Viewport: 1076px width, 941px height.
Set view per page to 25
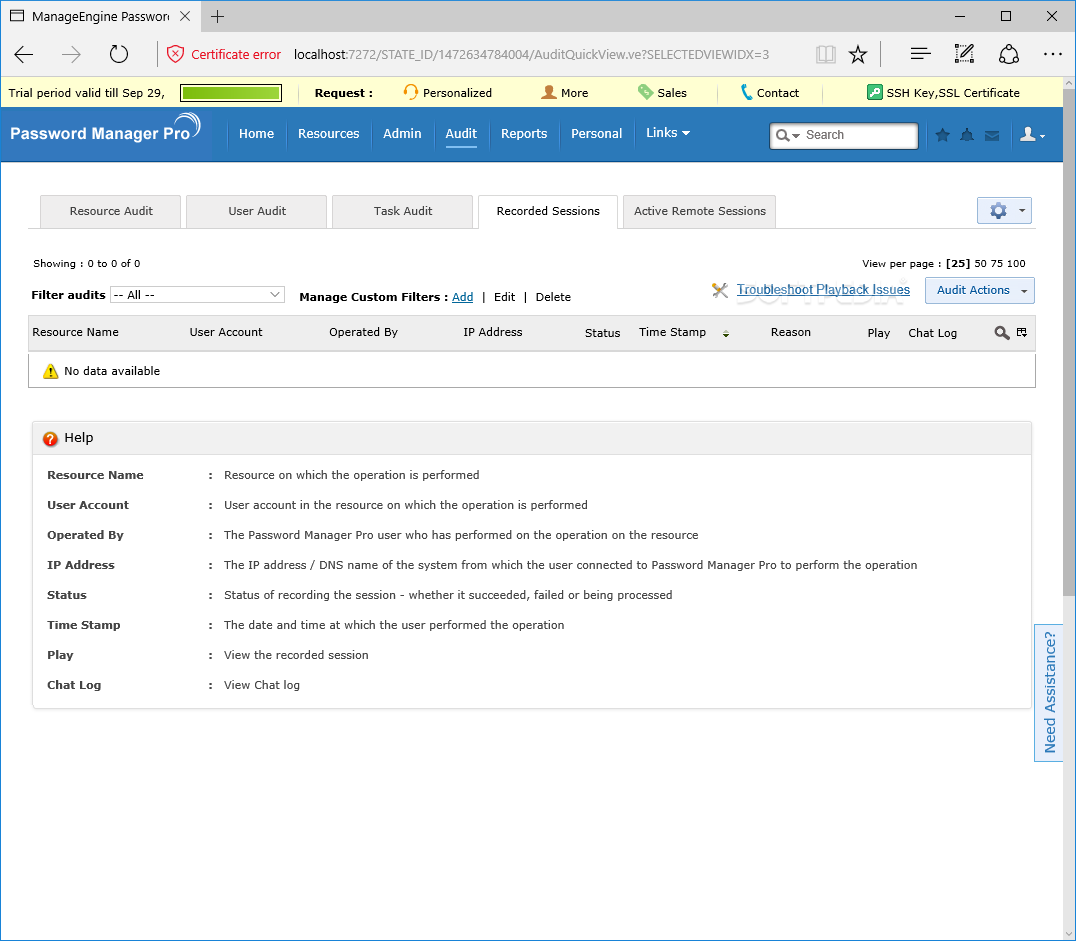958,264
